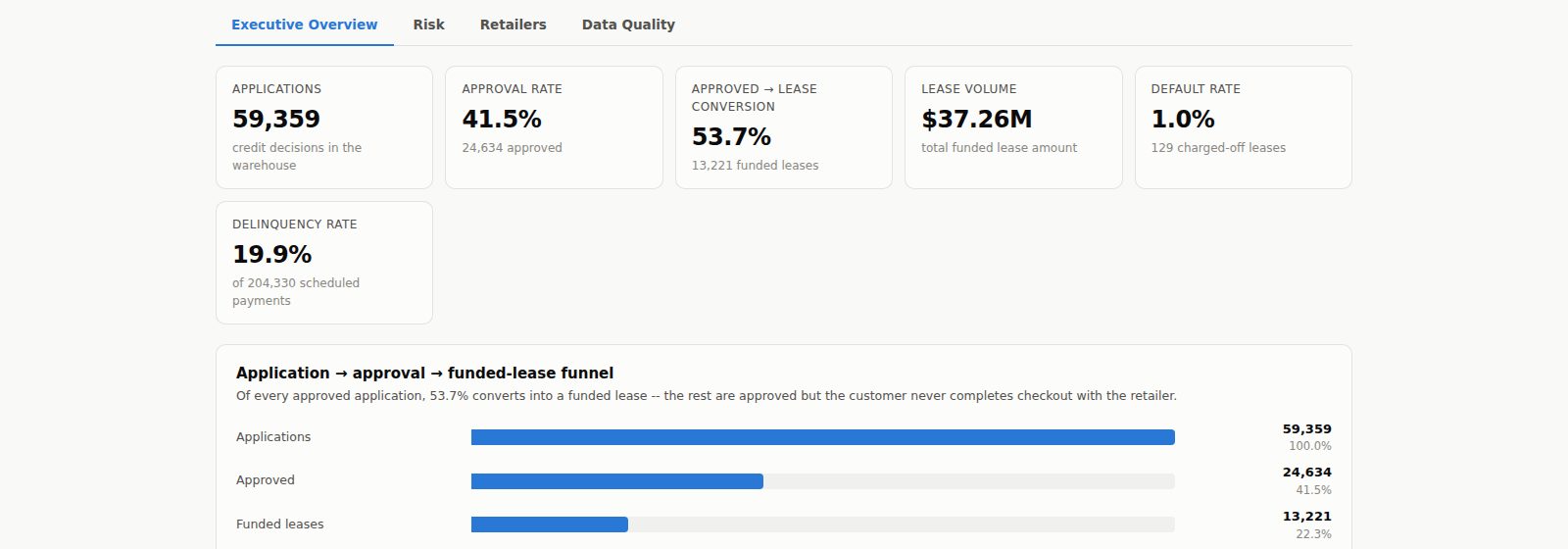
Task: Click the Approved funnel bar
Action: (617, 481)
